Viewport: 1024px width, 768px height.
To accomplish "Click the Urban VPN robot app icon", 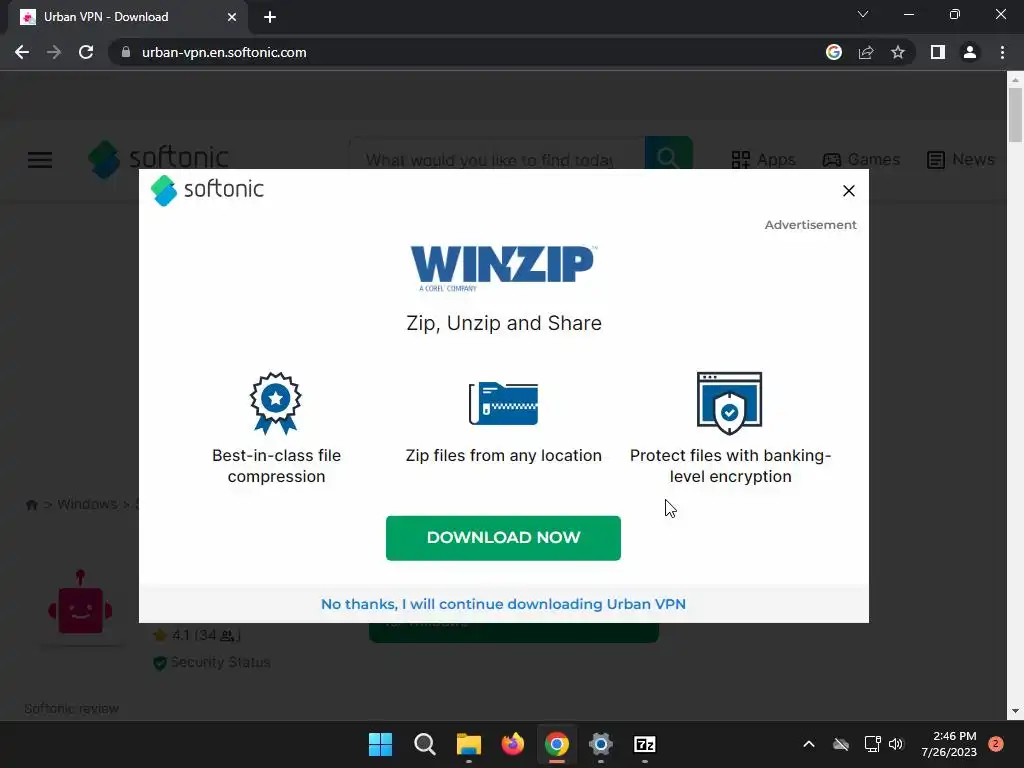I will [x=80, y=603].
